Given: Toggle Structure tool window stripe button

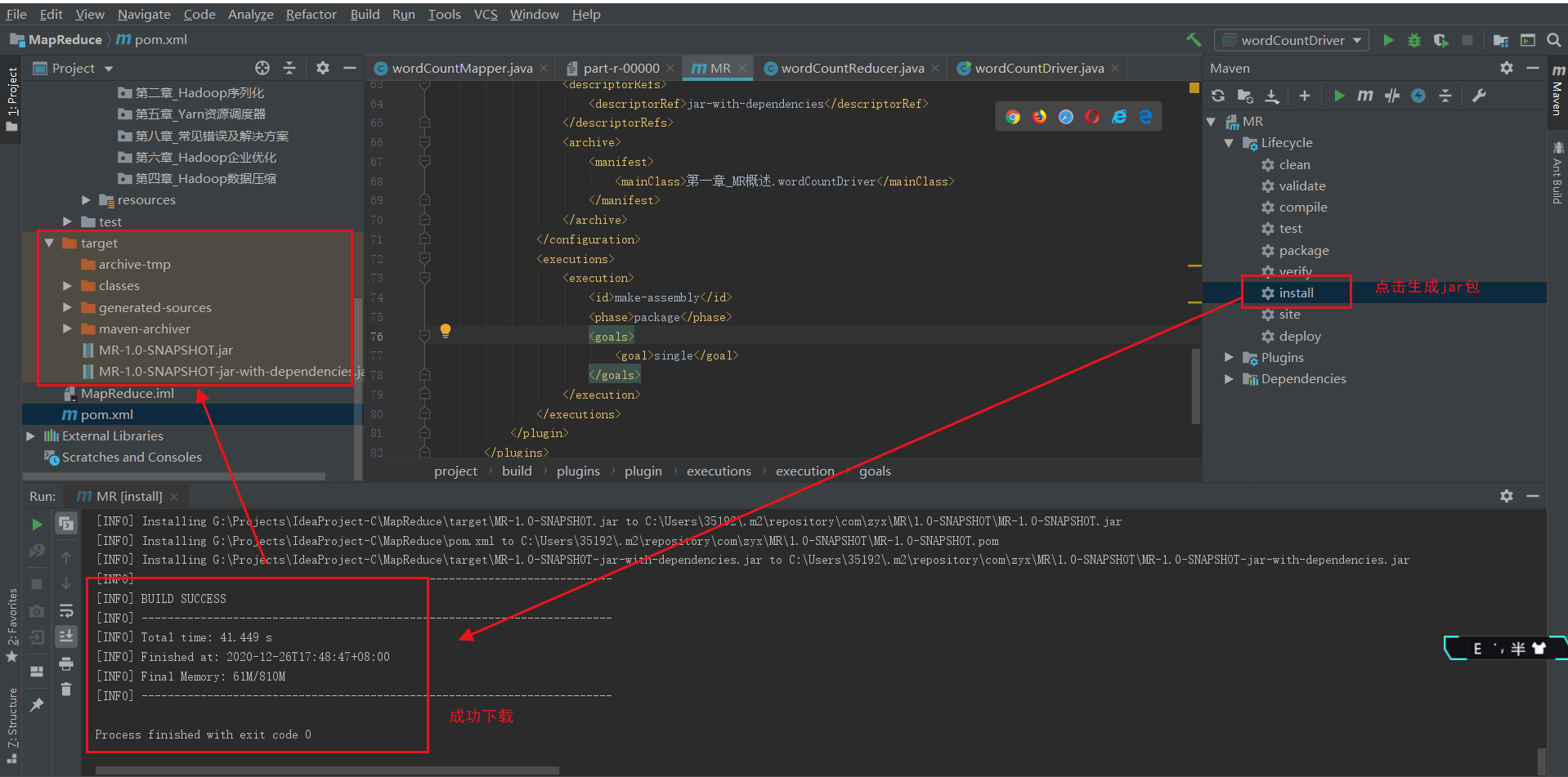Looking at the screenshot, I should pyautogui.click(x=11, y=726).
